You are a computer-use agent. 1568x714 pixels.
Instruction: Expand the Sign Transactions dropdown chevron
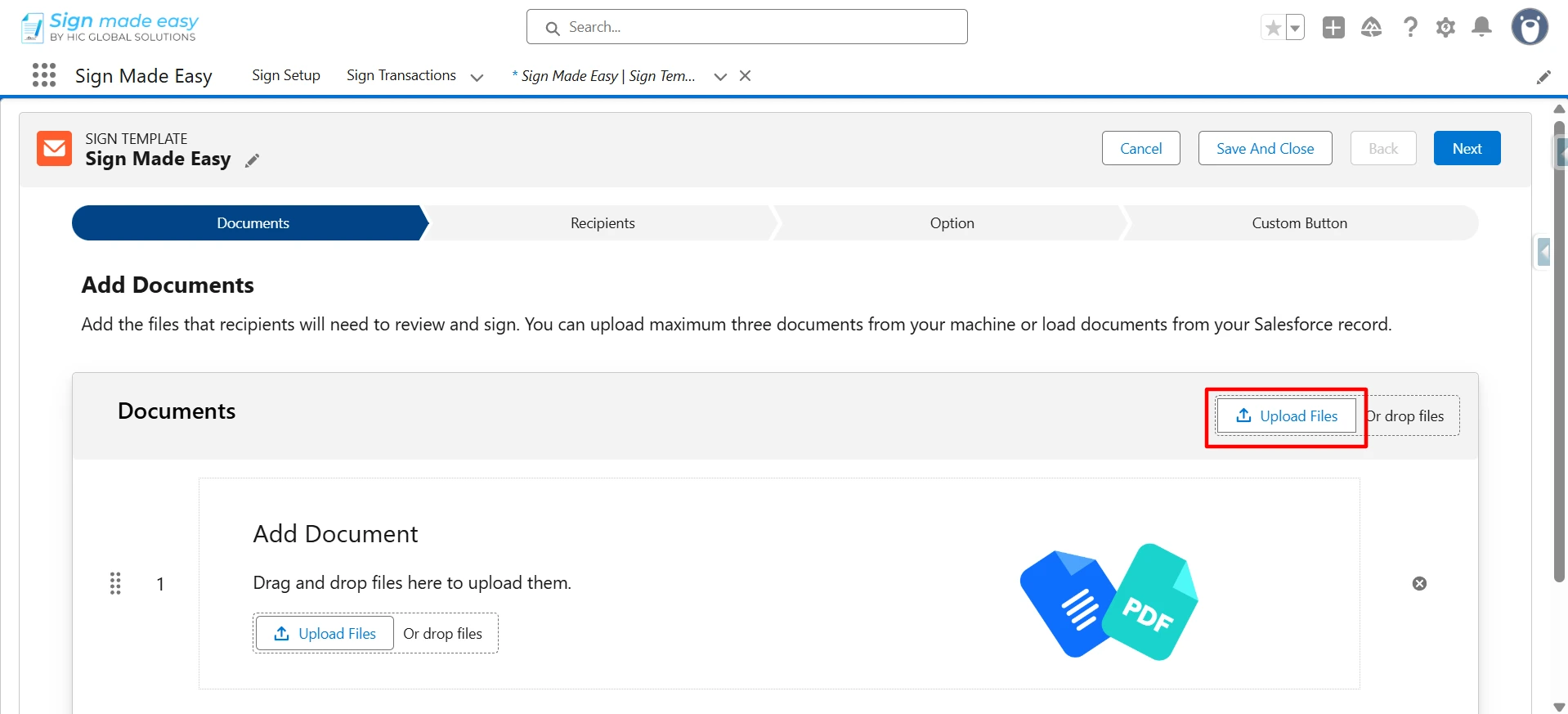(x=477, y=77)
